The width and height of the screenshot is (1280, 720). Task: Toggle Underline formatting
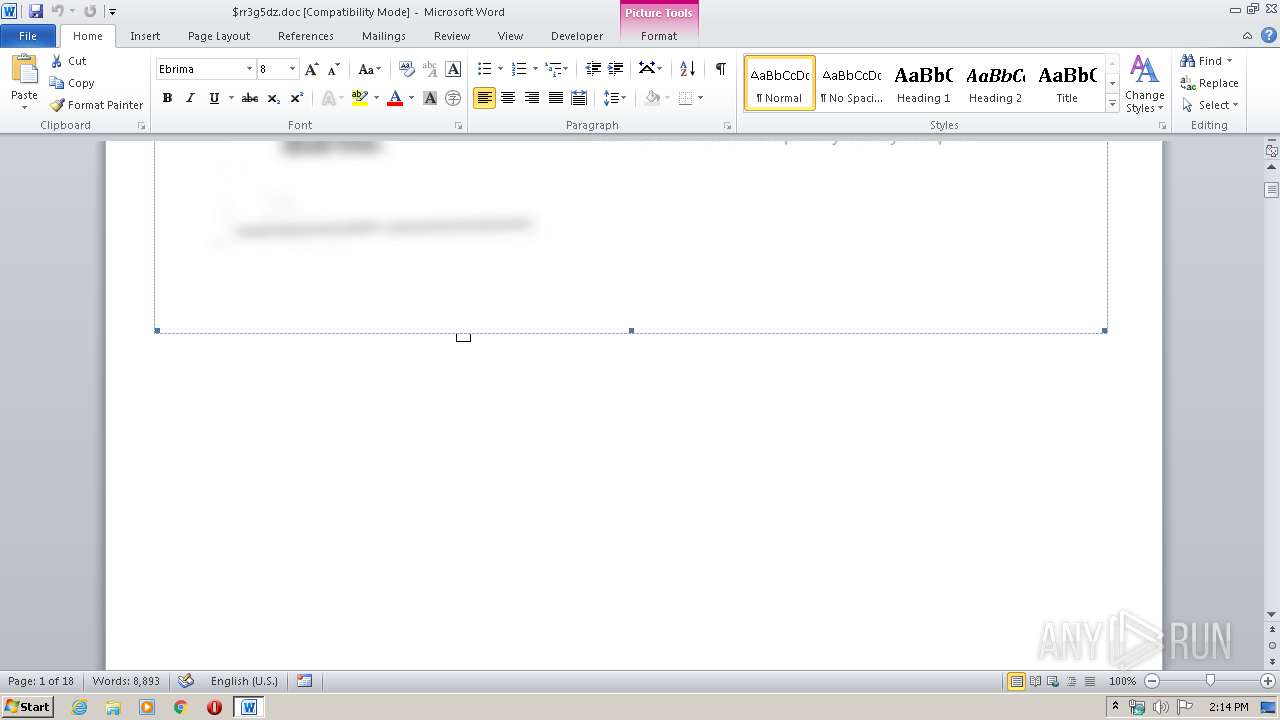pos(214,98)
